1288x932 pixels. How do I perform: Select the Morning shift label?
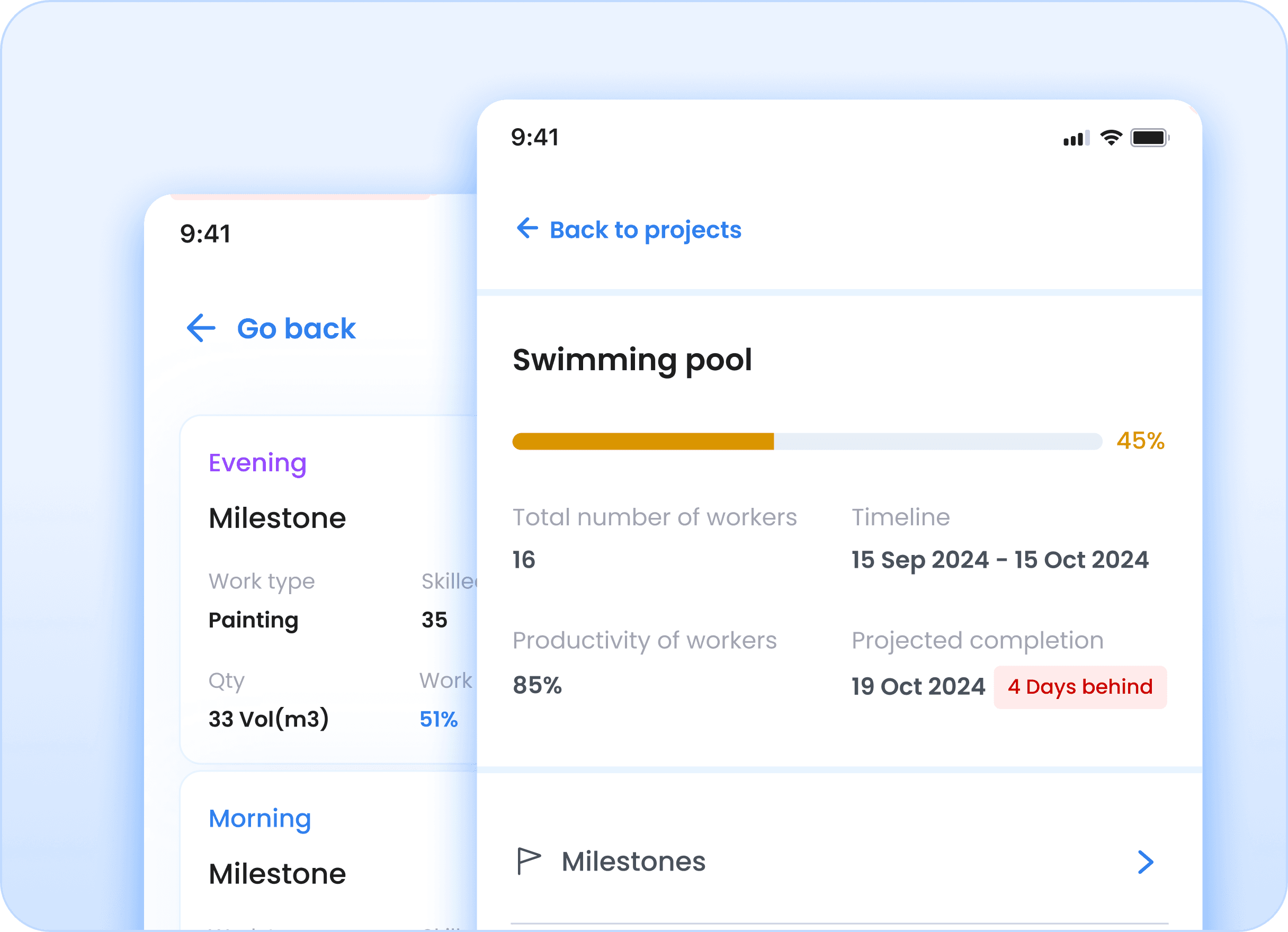260,818
